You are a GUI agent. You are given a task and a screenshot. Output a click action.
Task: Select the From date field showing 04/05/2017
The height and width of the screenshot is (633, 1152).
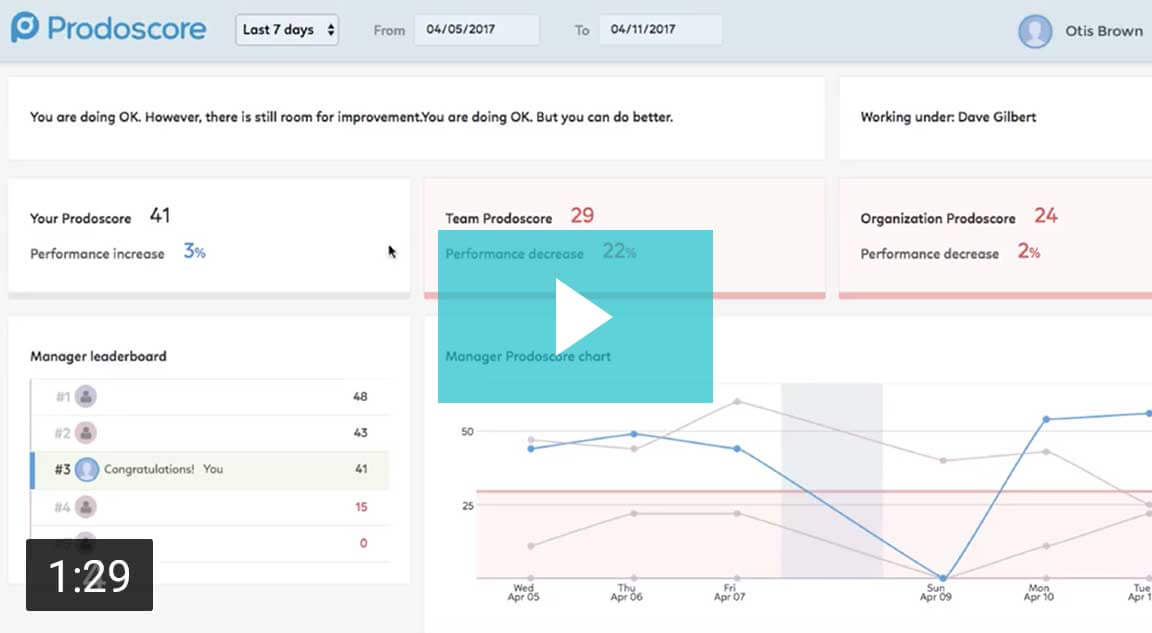477,29
